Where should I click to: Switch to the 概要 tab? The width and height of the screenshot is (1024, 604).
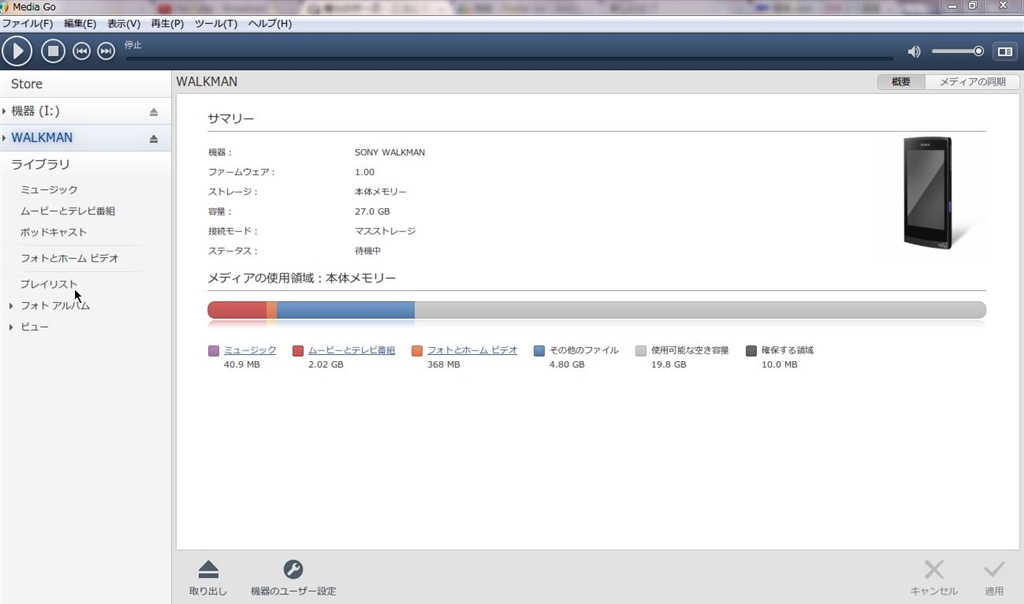(901, 82)
